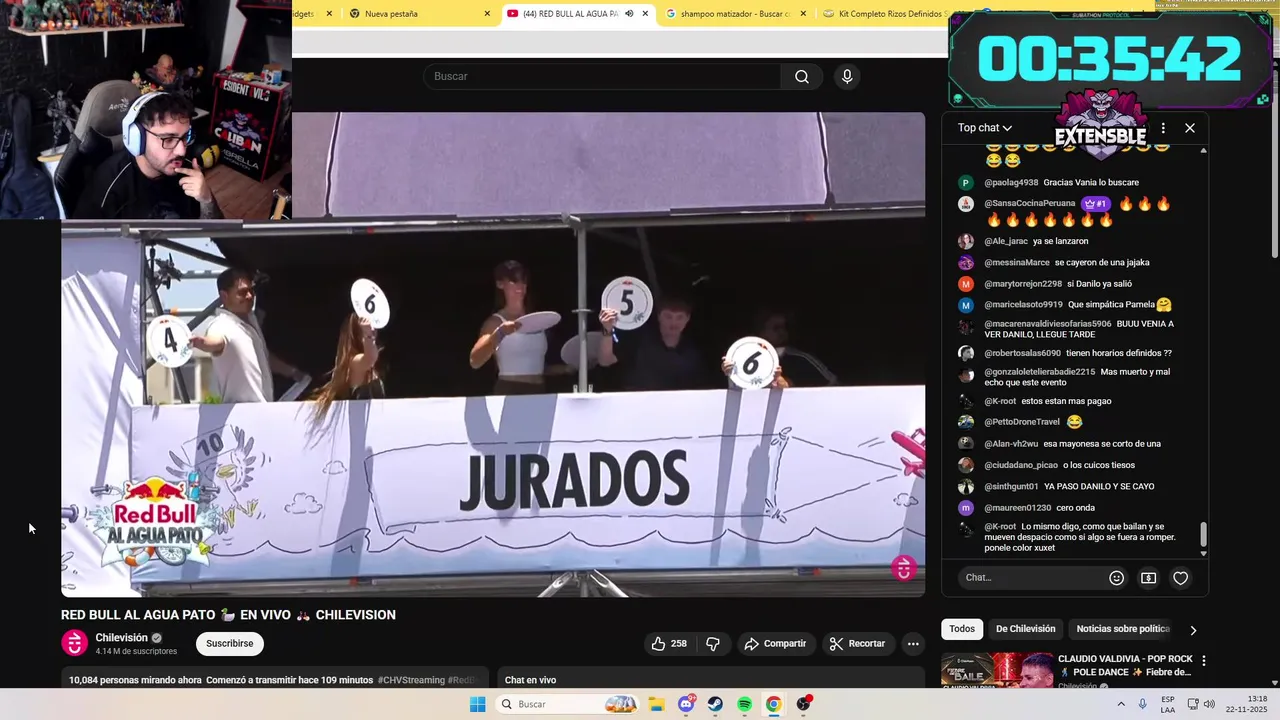This screenshot has width=1280, height=720.
Task: Send a heart reaction in chat
Action: click(x=1181, y=578)
